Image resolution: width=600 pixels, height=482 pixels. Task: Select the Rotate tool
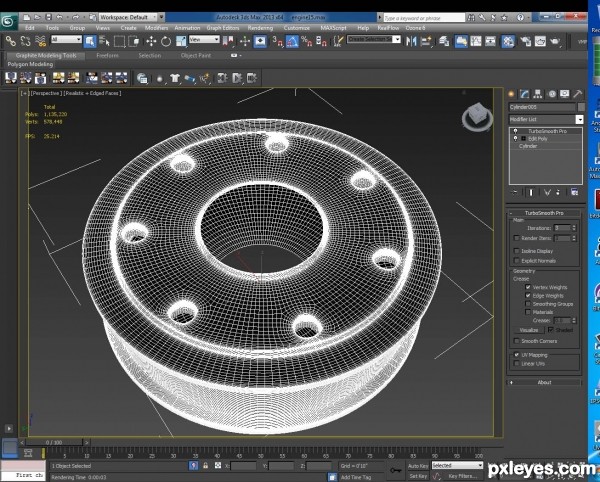pyautogui.click(x=166, y=41)
